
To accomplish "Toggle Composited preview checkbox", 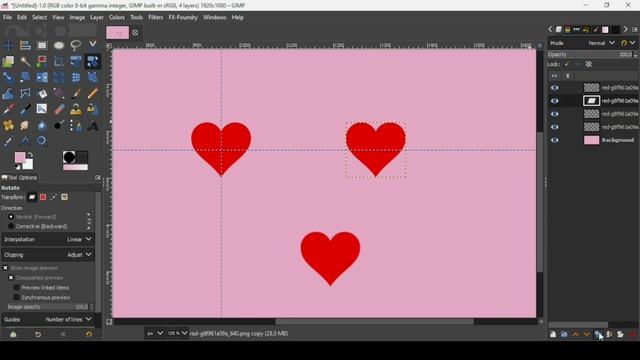I will click(11, 278).
